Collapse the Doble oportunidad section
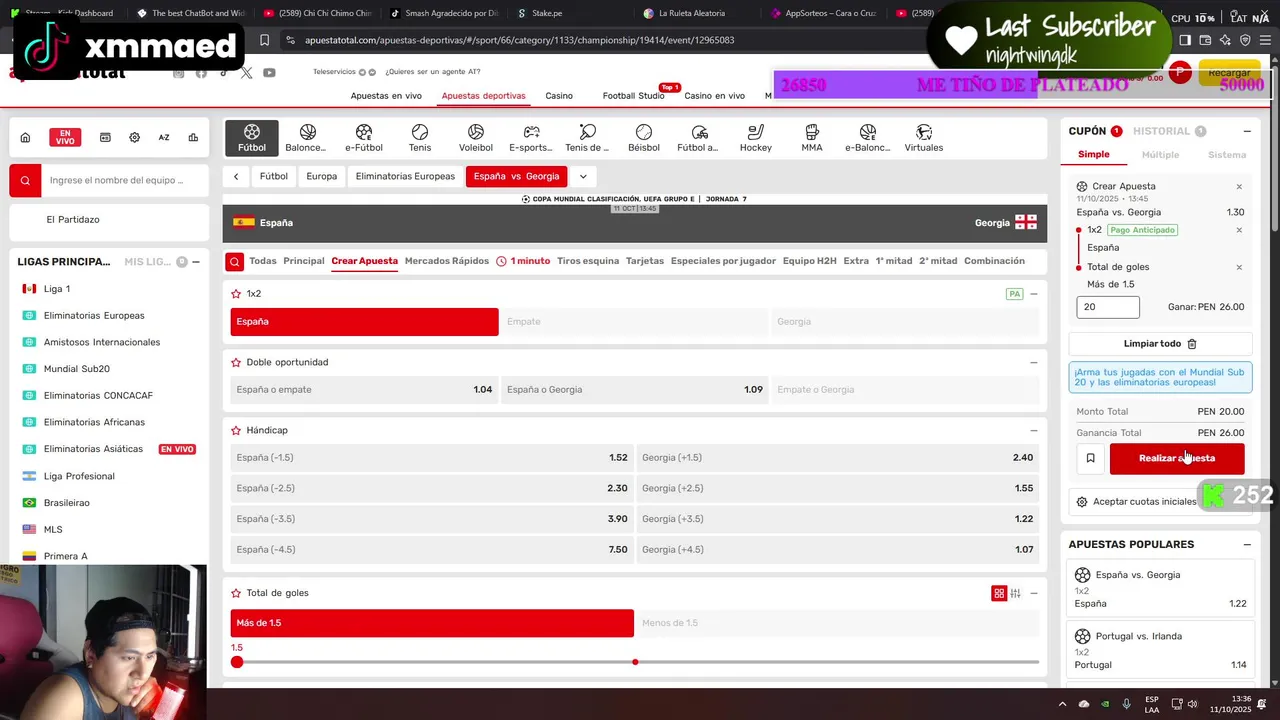 (1034, 362)
